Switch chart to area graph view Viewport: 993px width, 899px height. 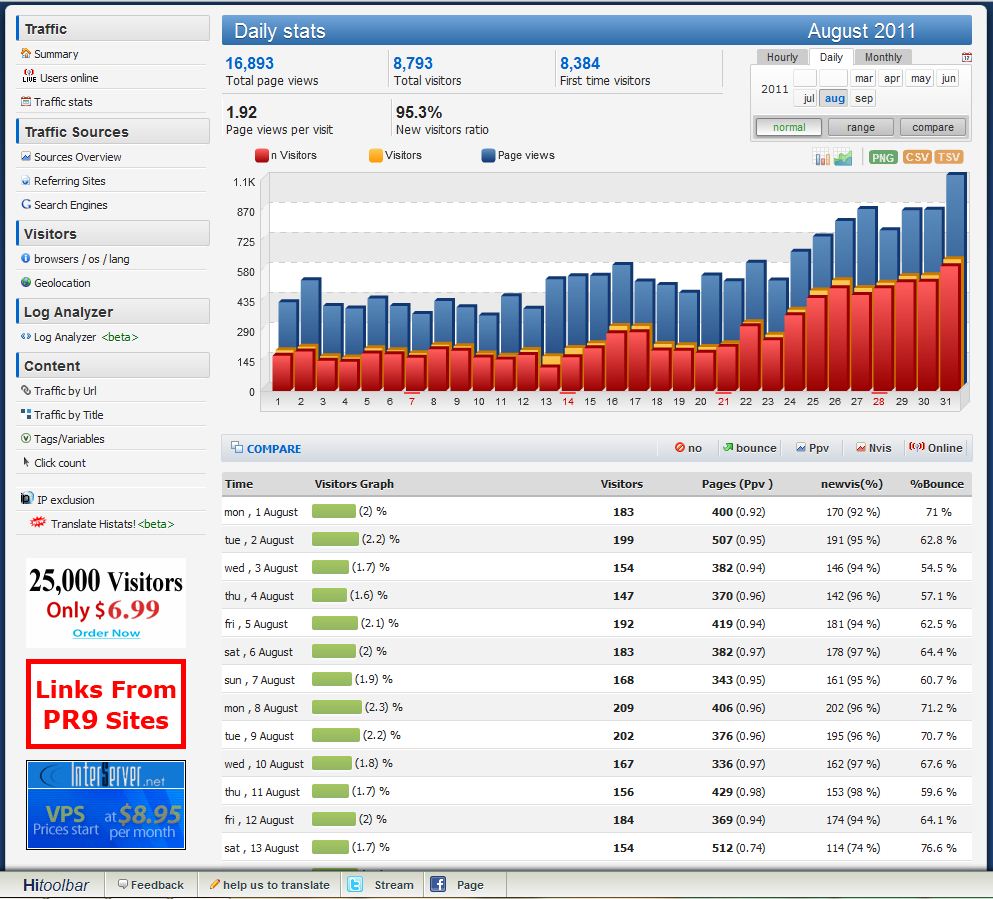click(x=843, y=158)
